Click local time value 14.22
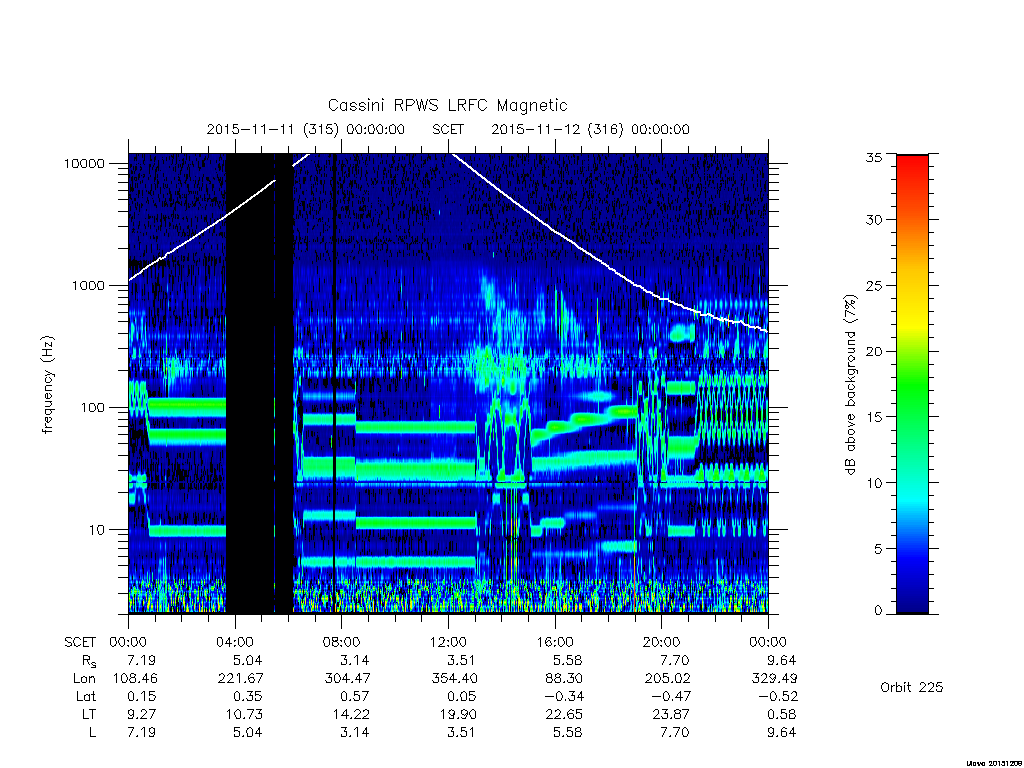The height and width of the screenshot is (768, 1024). tap(351, 714)
